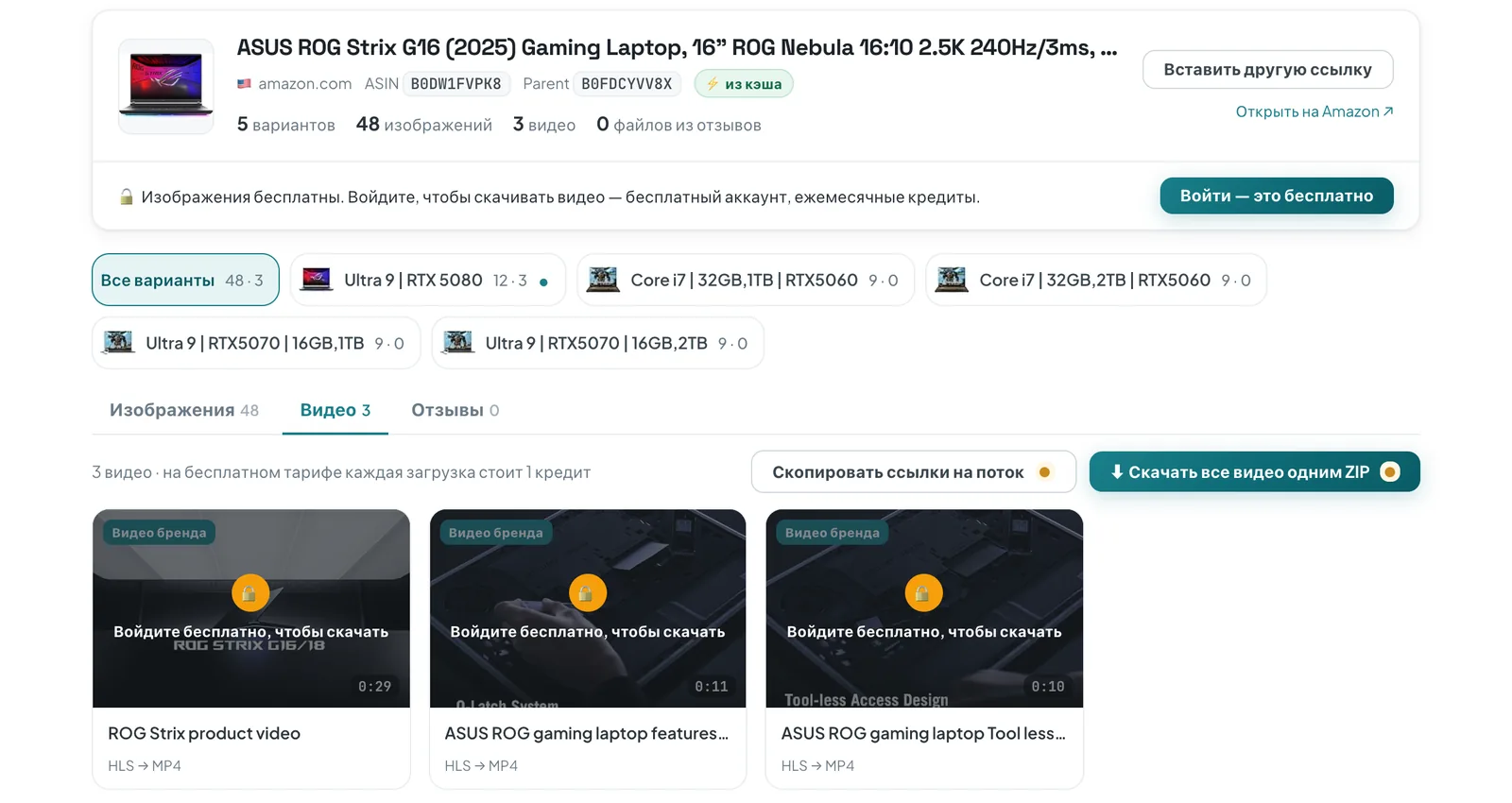Switch to the 'Изображения' tab
The height and width of the screenshot is (803, 1512).
pos(184,410)
